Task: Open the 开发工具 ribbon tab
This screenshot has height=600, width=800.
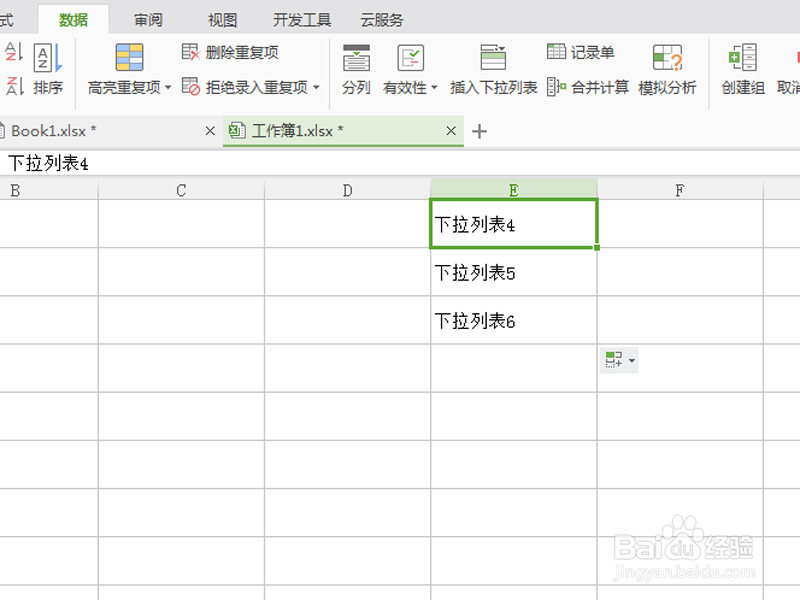Action: coord(302,20)
